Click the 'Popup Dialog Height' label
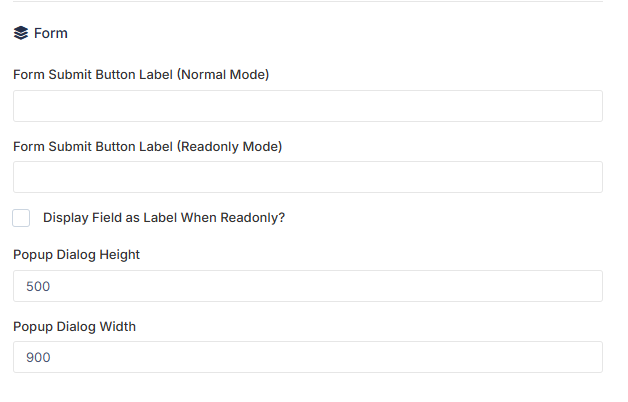The width and height of the screenshot is (628, 402). [76, 255]
